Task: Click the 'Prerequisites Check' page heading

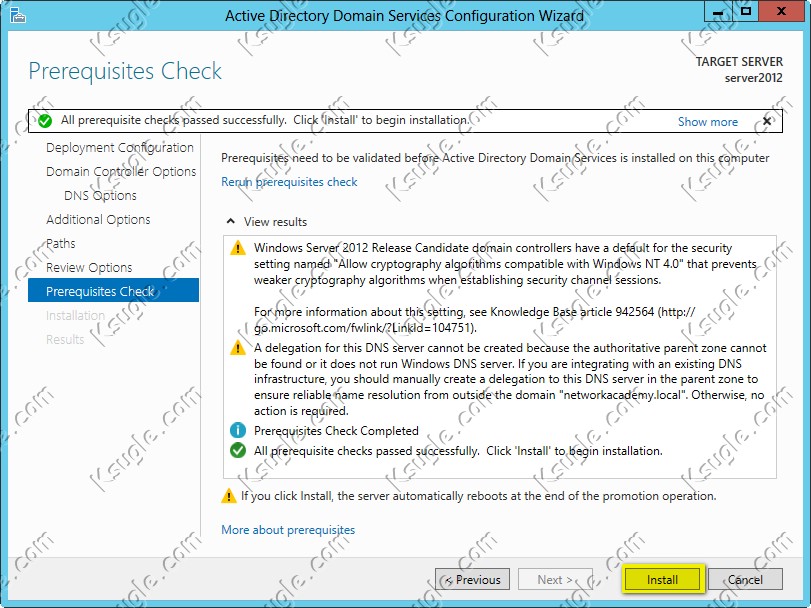Action: (x=125, y=71)
